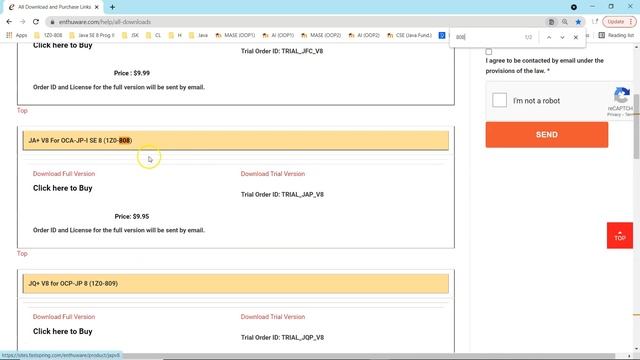The height and width of the screenshot is (360, 640).
Task: Open the Java SE 8 Prog II bookmark folder
Action: pyautogui.click(x=92, y=36)
